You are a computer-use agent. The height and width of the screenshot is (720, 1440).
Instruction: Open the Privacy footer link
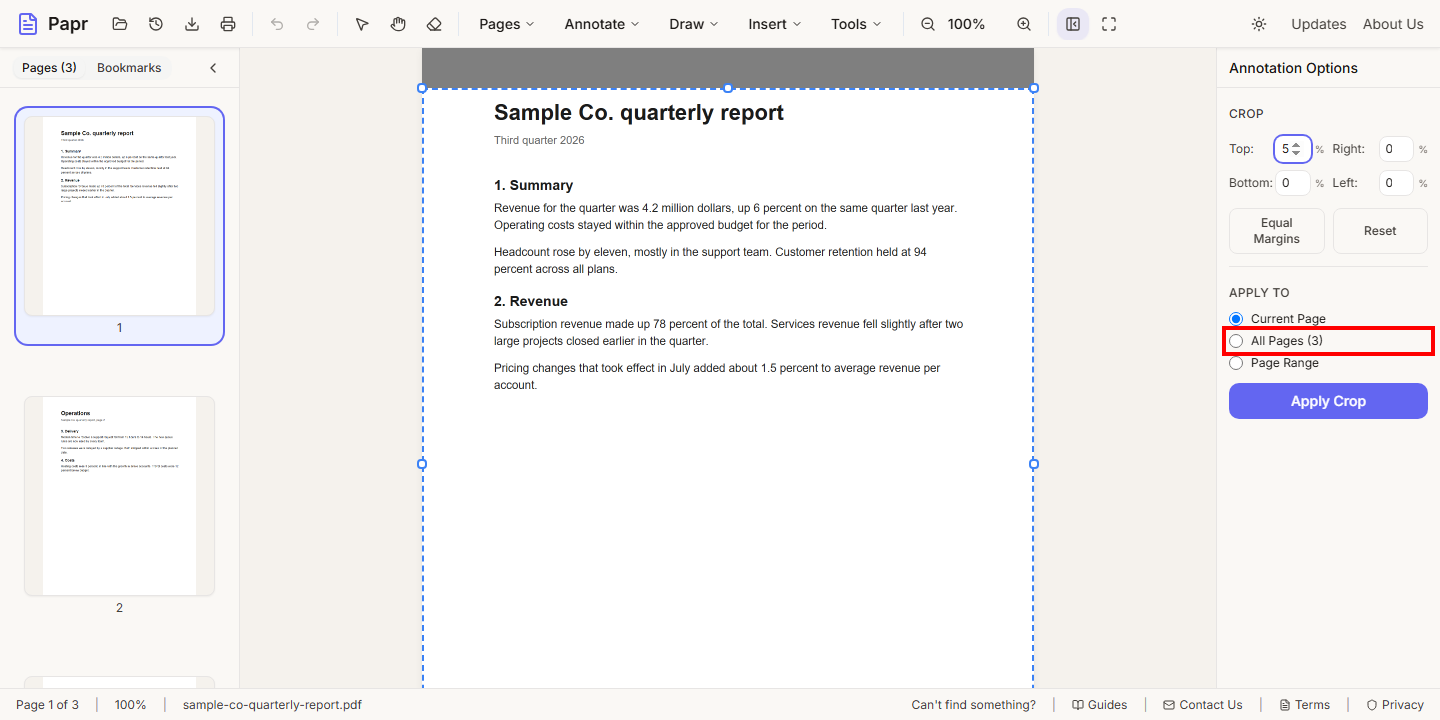(x=1395, y=705)
